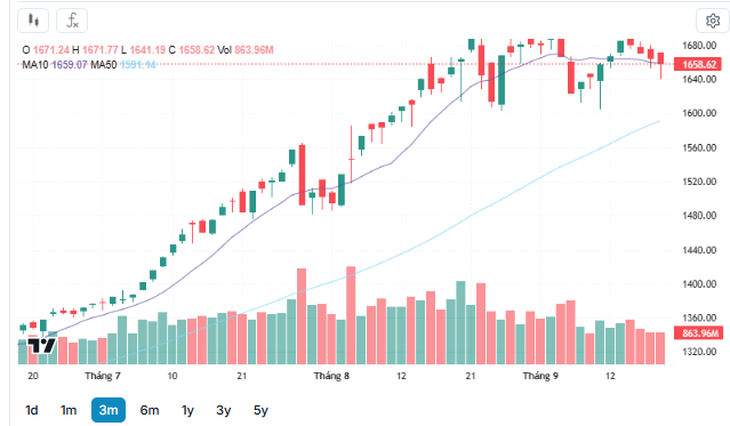The image size is (730, 426).
Task: Click the current price label 1658.62
Action: click(x=698, y=64)
